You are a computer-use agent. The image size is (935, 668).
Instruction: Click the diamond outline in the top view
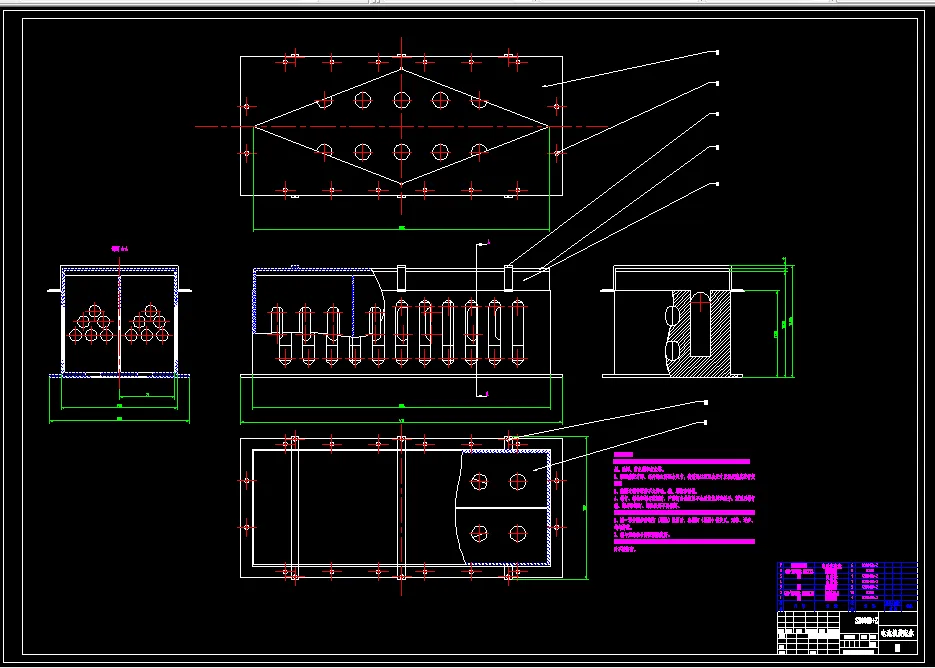tap(401, 126)
